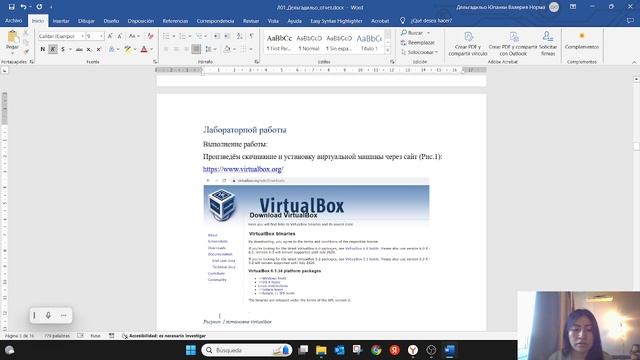Screen dimensions: 640x360
Task: Open Google Chrome from taskbar
Action: tap(376, 350)
